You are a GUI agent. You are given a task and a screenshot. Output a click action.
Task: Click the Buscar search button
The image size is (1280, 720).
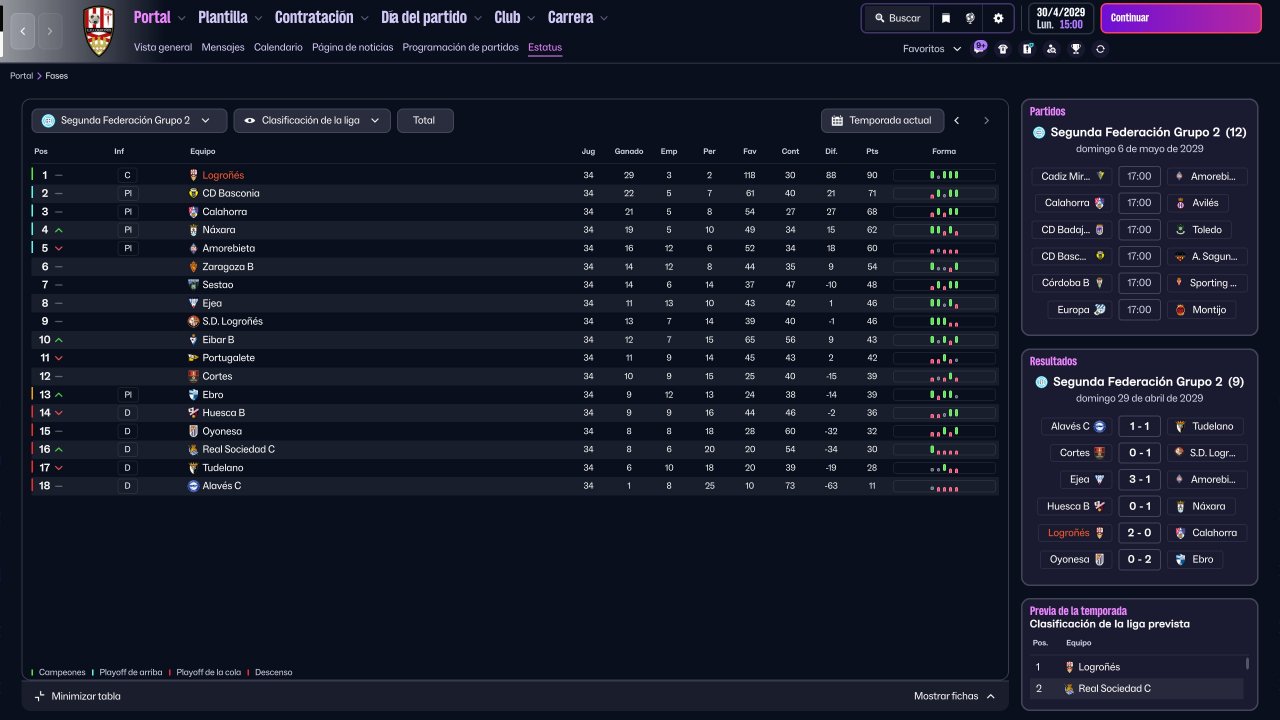pyautogui.click(x=897, y=18)
